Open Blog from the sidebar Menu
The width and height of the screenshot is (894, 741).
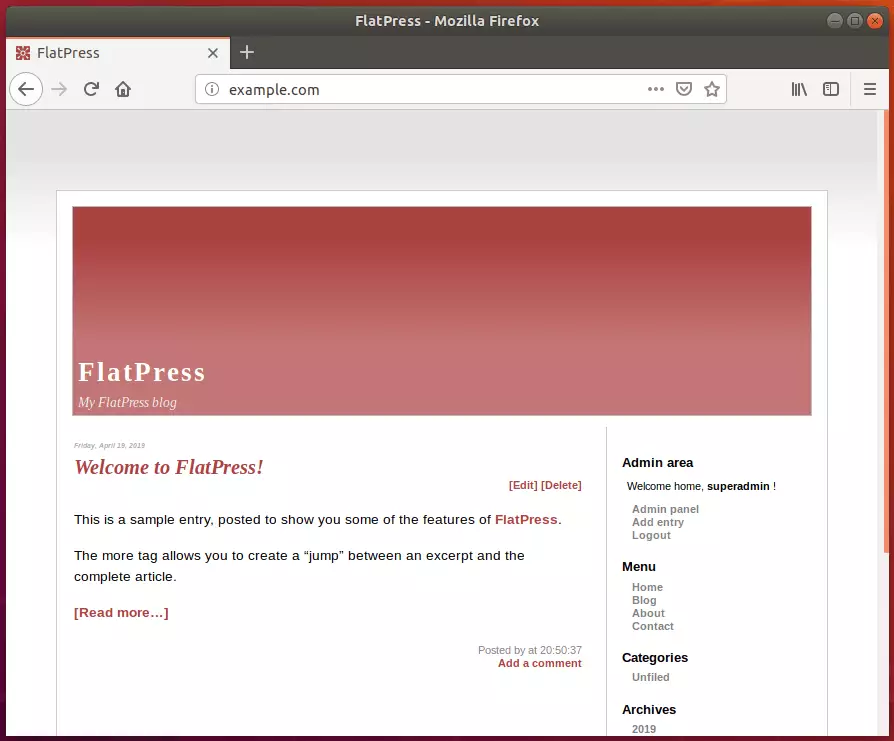644,600
